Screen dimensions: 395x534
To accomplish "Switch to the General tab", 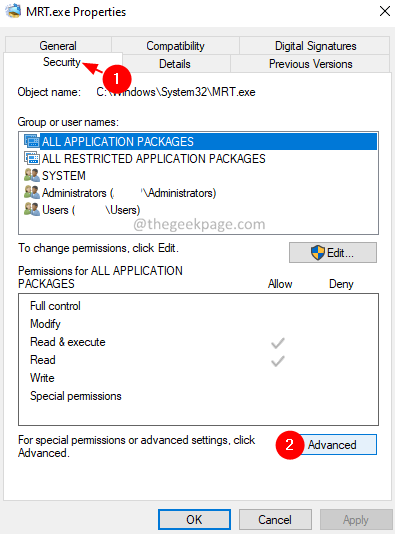I will click(x=58, y=46).
